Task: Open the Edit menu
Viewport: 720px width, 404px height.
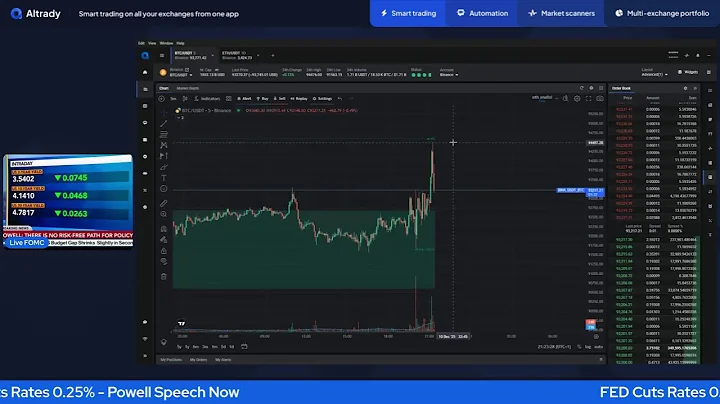Action: click(141, 43)
